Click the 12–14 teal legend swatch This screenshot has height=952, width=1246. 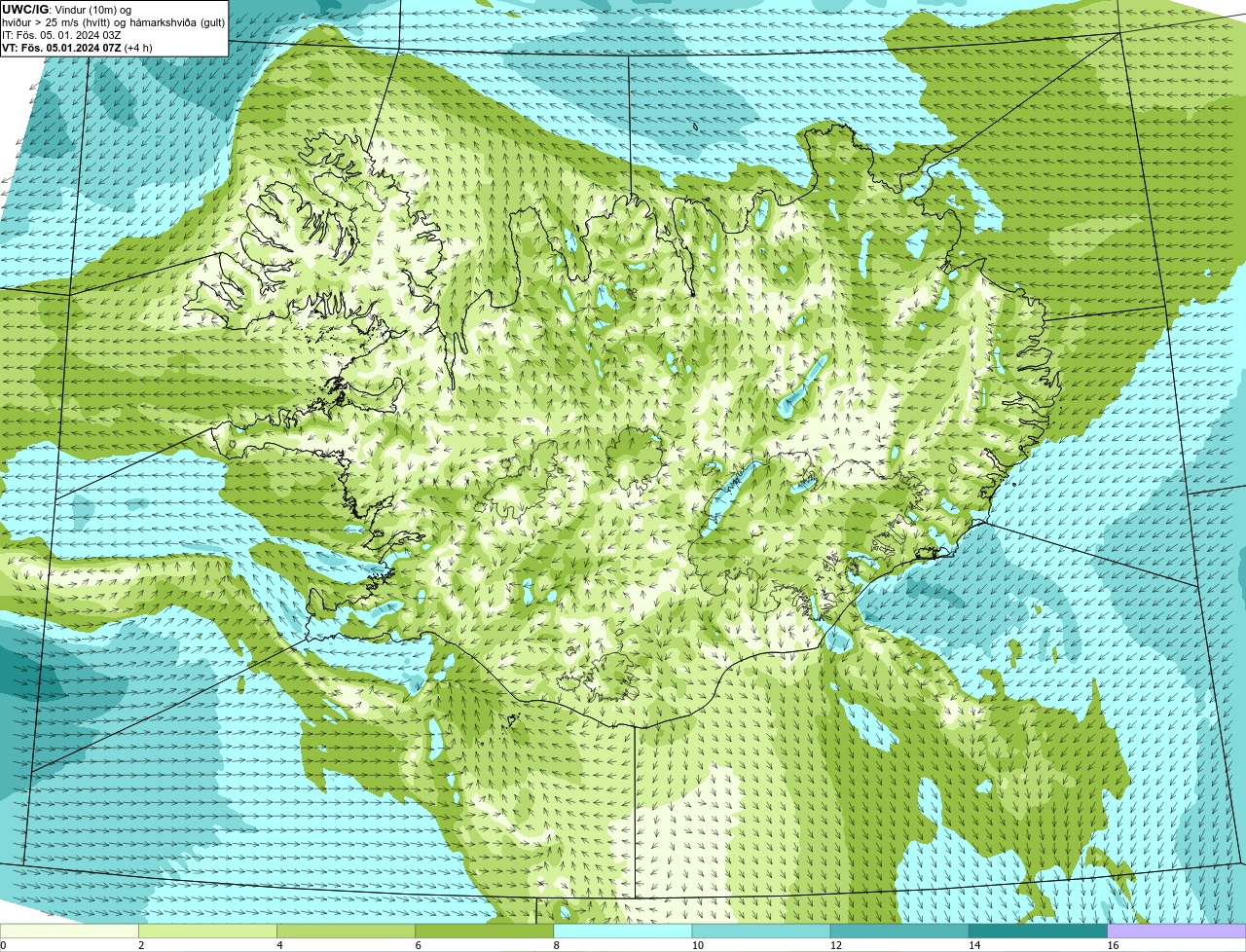(x=899, y=932)
